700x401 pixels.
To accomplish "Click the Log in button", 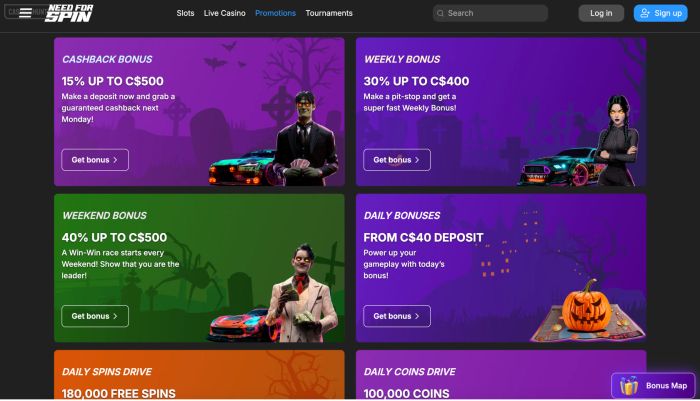I will [x=601, y=13].
